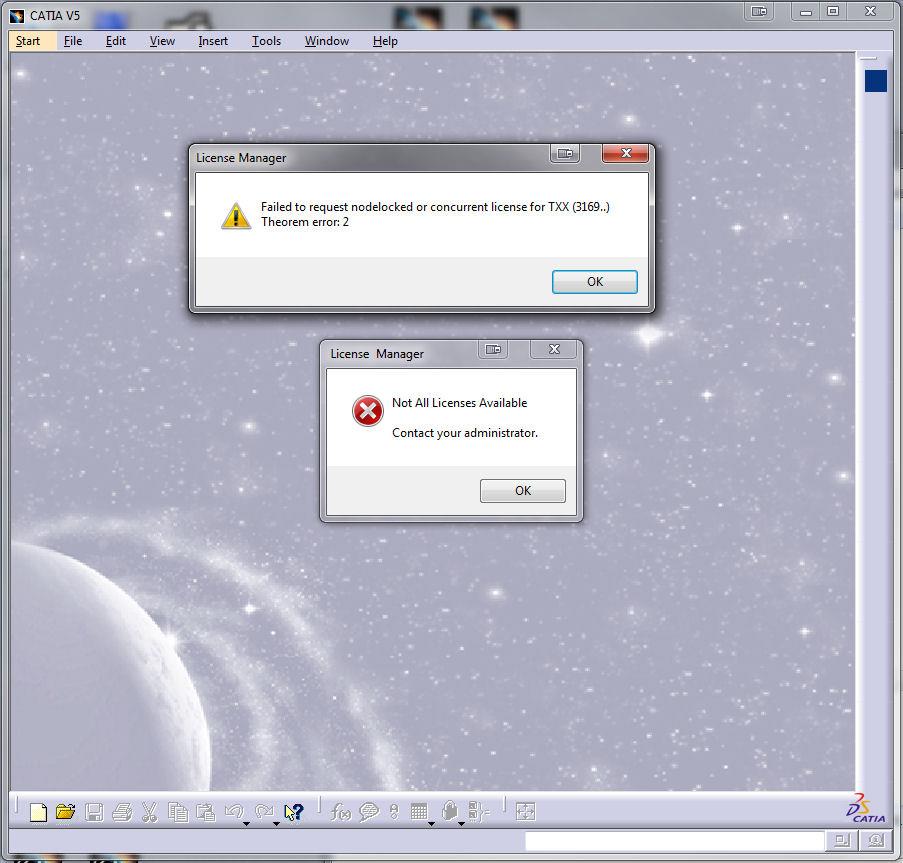This screenshot has height=863, width=903.
Task: Click the blue square icon in right sidebar
Action: [x=875, y=81]
